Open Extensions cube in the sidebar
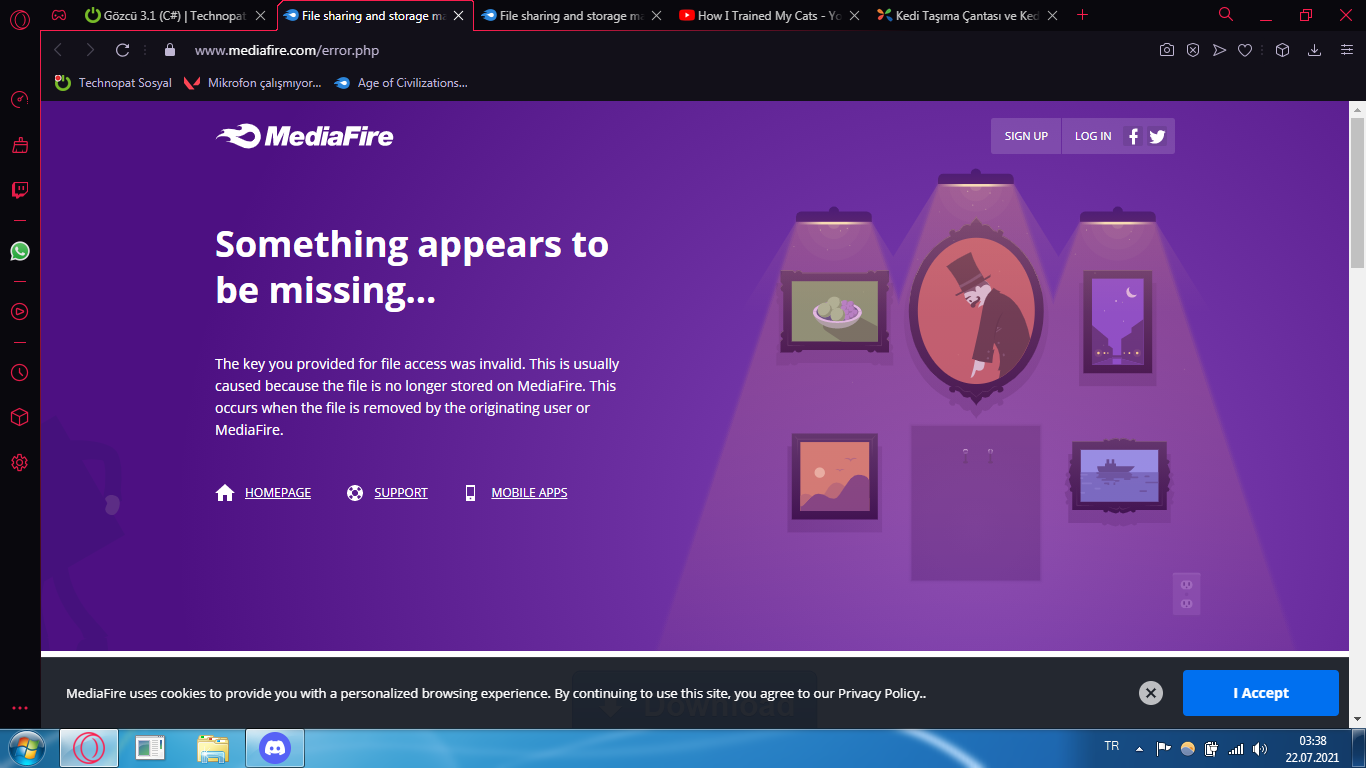1366x768 pixels. click(x=20, y=417)
